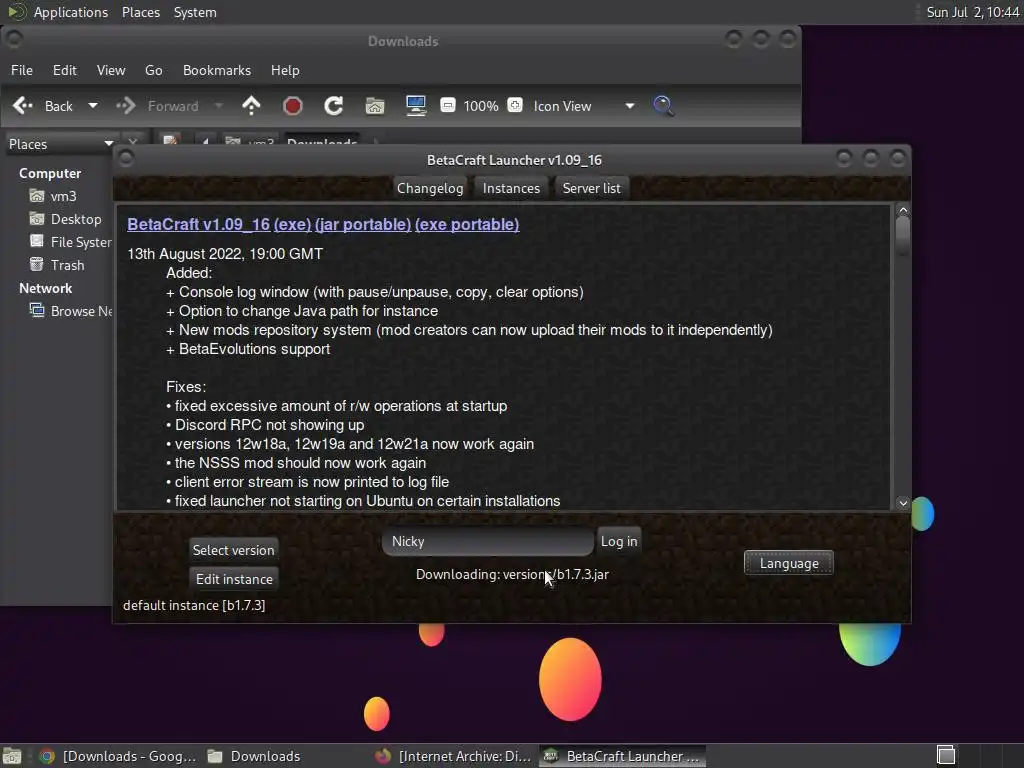Select Browse Network in the sidebar
This screenshot has height=768, width=1024.
point(71,311)
